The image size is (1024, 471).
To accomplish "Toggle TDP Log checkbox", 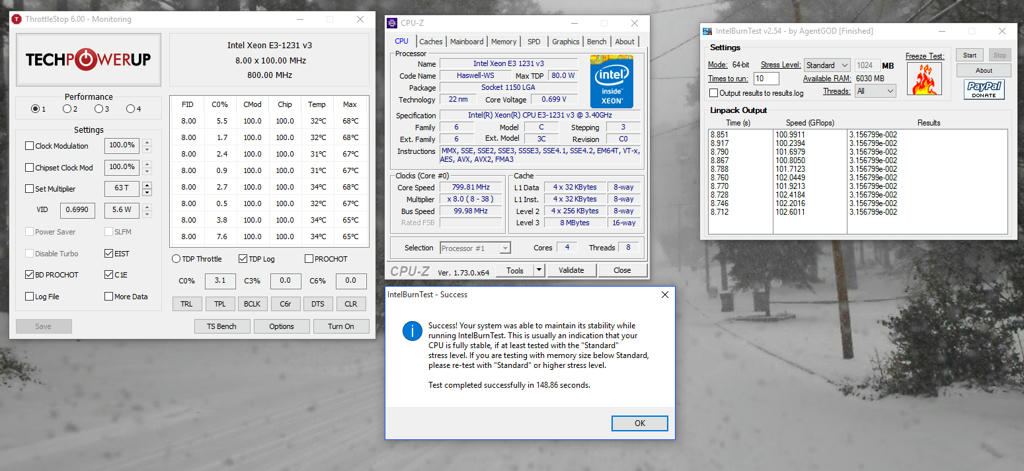I will pyautogui.click(x=243, y=259).
